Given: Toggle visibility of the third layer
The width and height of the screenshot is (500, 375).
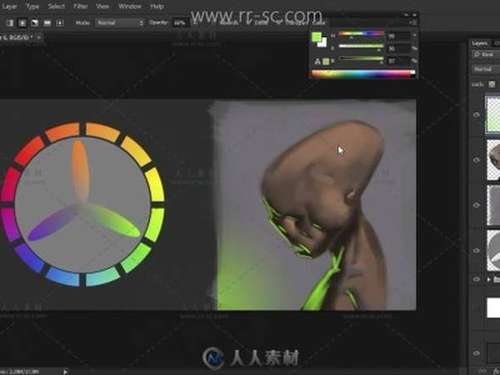Looking at the screenshot, I should [476, 205].
